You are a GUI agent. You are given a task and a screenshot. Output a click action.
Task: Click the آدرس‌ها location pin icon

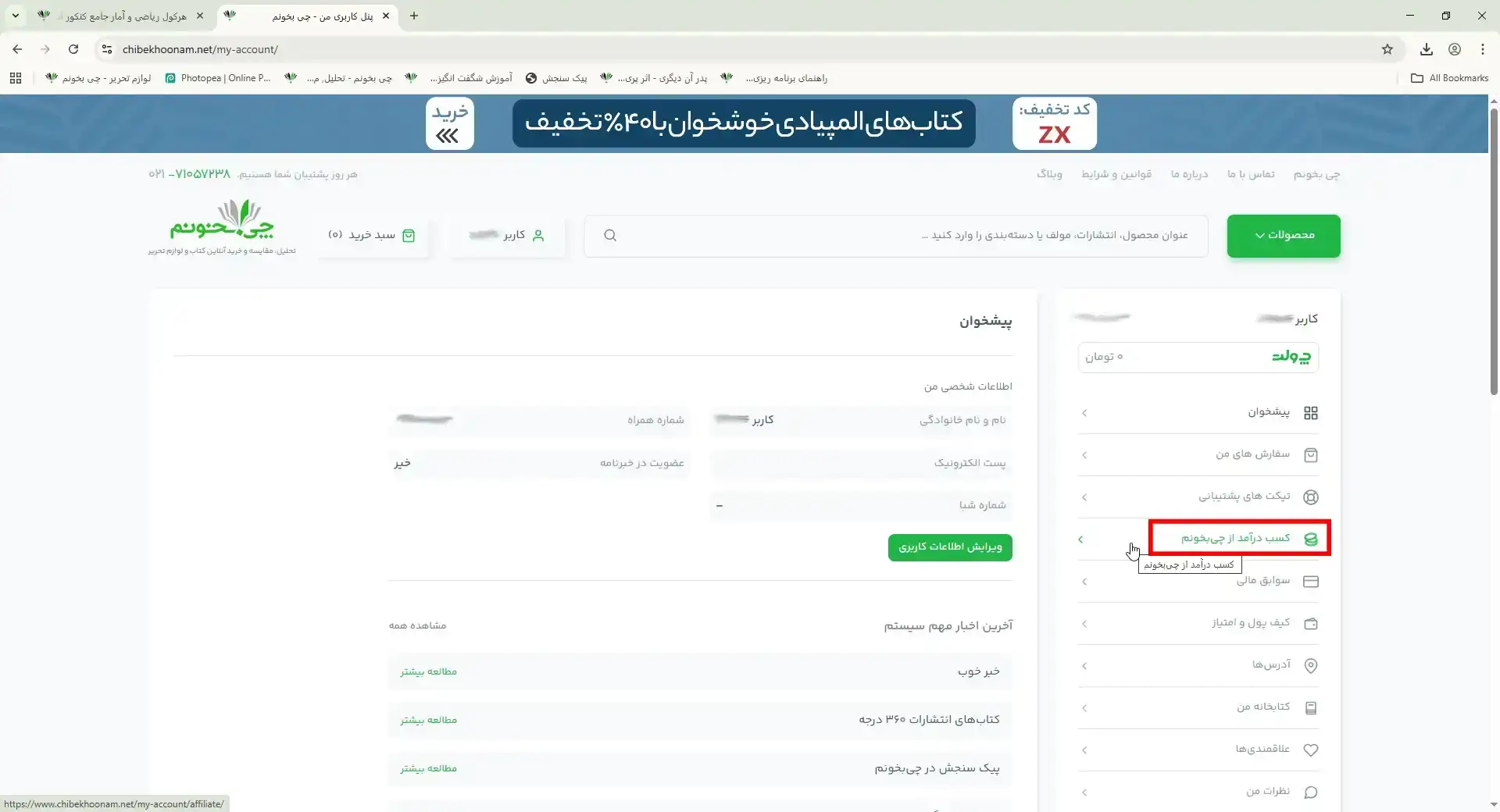[x=1311, y=666]
